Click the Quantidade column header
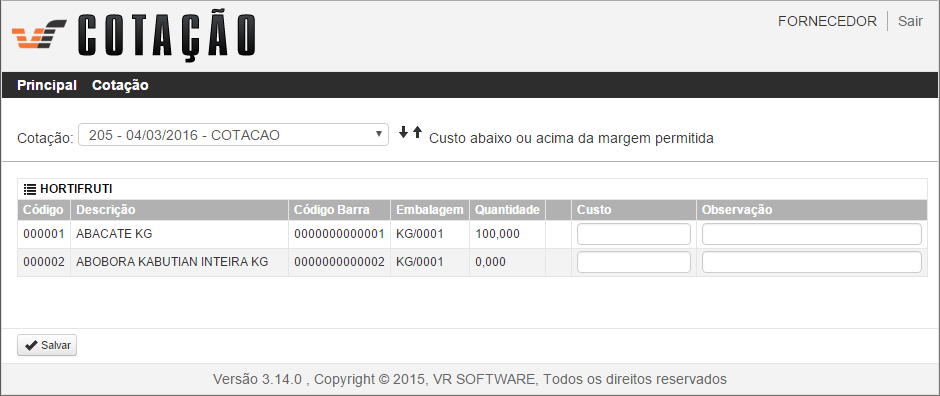Screen dimensions: 940x396 click(x=507, y=210)
